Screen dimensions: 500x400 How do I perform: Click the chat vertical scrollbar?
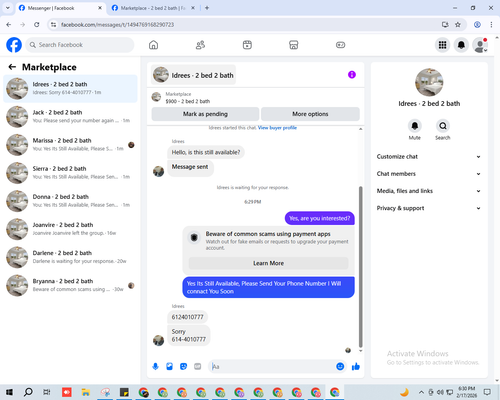[360, 267]
